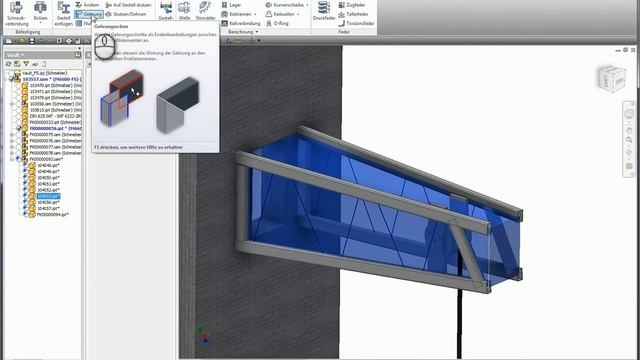640x360 pixels.
Task: Click Auf Gestell stutzen
Action: [129, 5]
